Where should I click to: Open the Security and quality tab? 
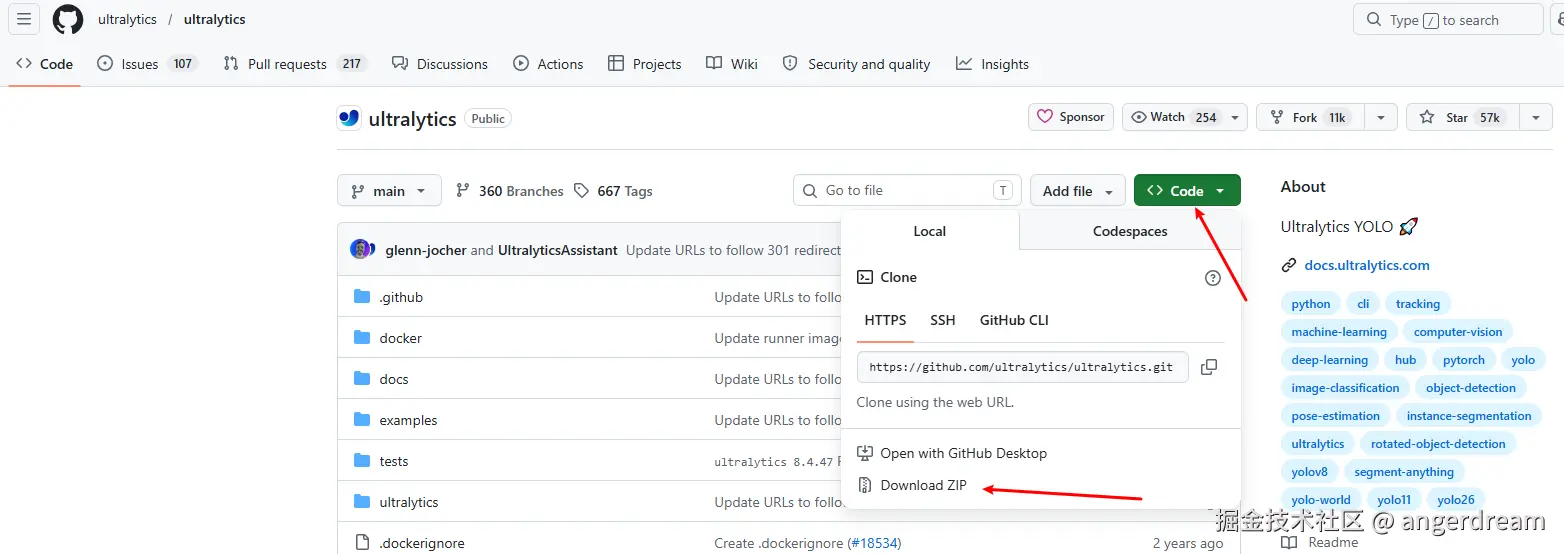pos(857,64)
